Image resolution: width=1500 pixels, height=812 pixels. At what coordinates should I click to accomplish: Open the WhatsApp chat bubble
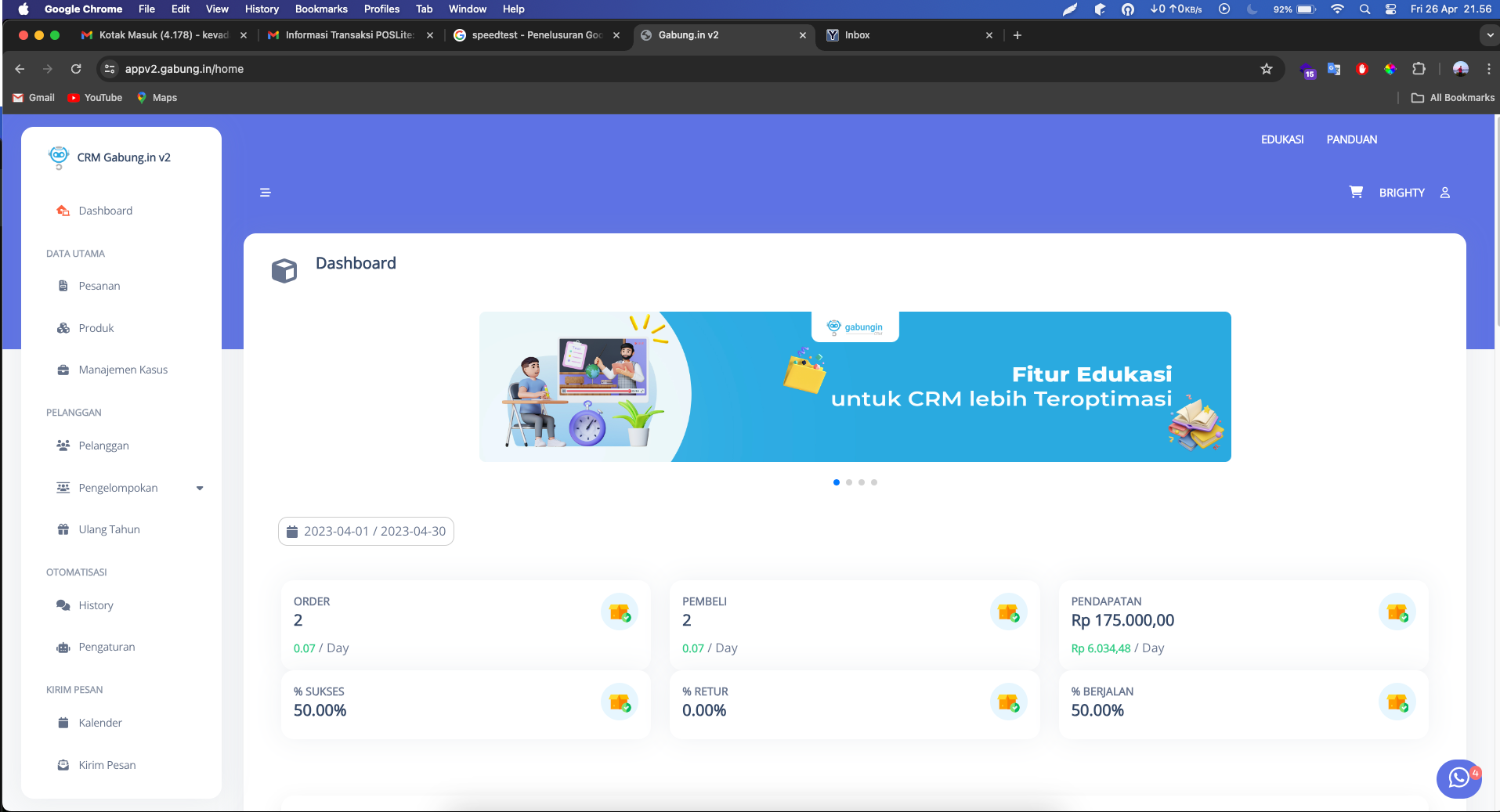(1458, 779)
